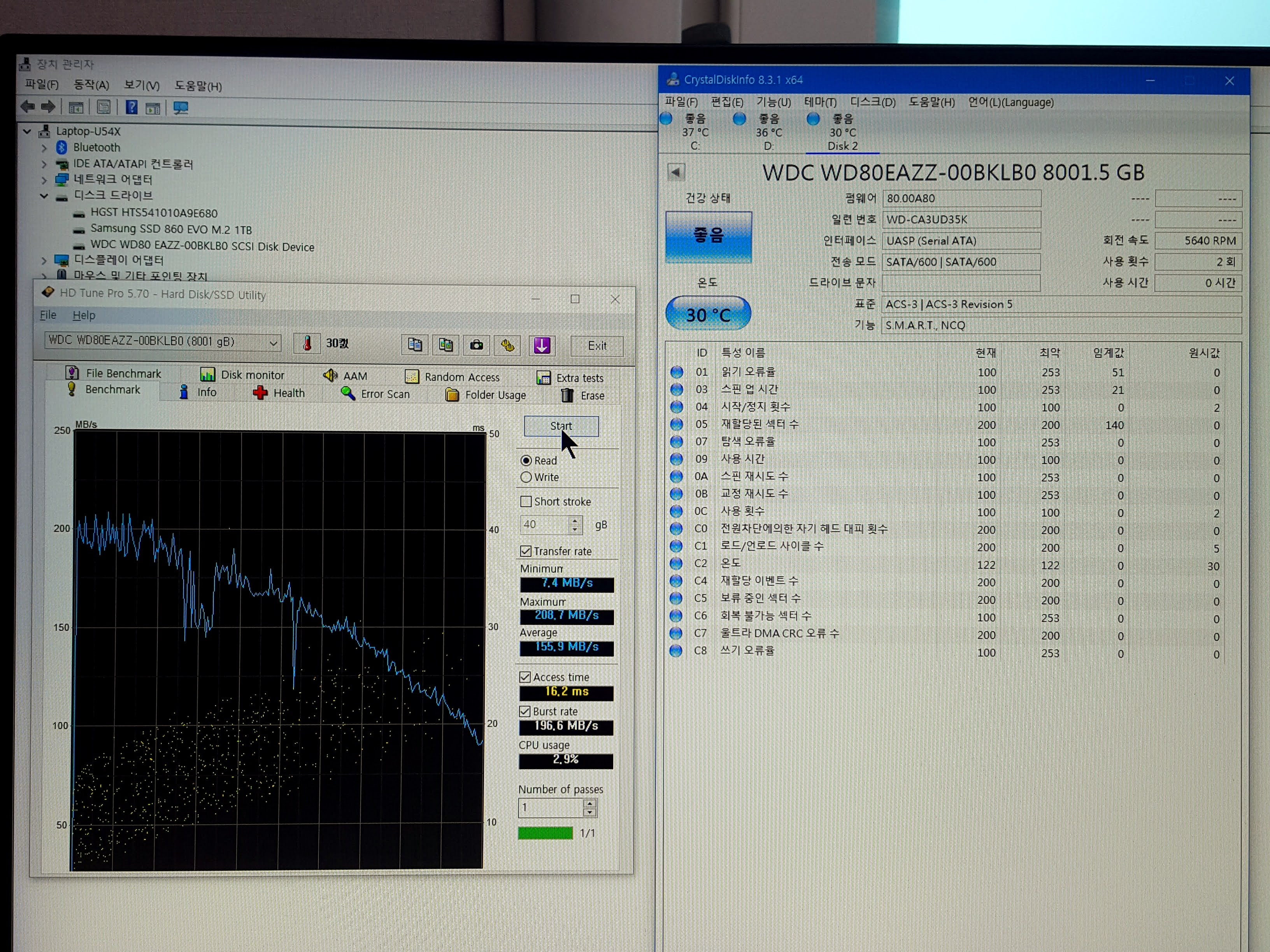Click the blue health status button 좋음
The width and height of the screenshot is (1270, 952).
point(709,237)
